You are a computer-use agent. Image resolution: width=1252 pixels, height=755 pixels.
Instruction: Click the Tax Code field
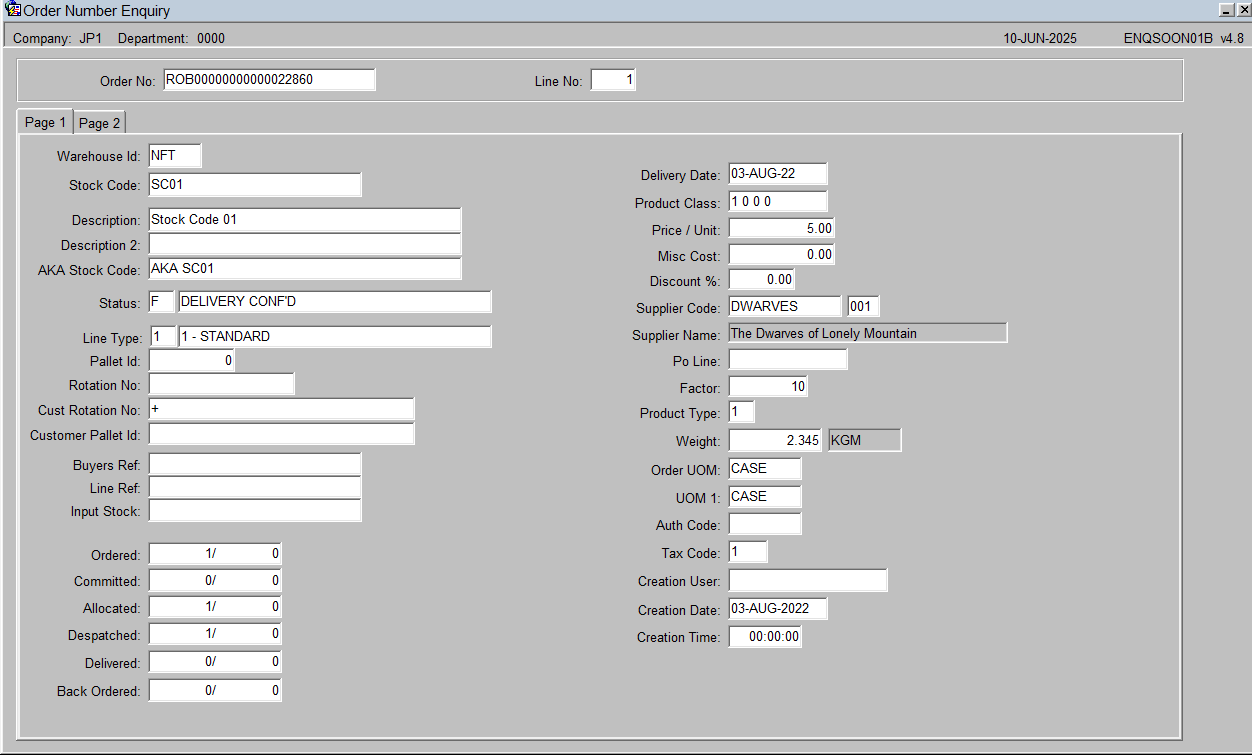coord(748,552)
